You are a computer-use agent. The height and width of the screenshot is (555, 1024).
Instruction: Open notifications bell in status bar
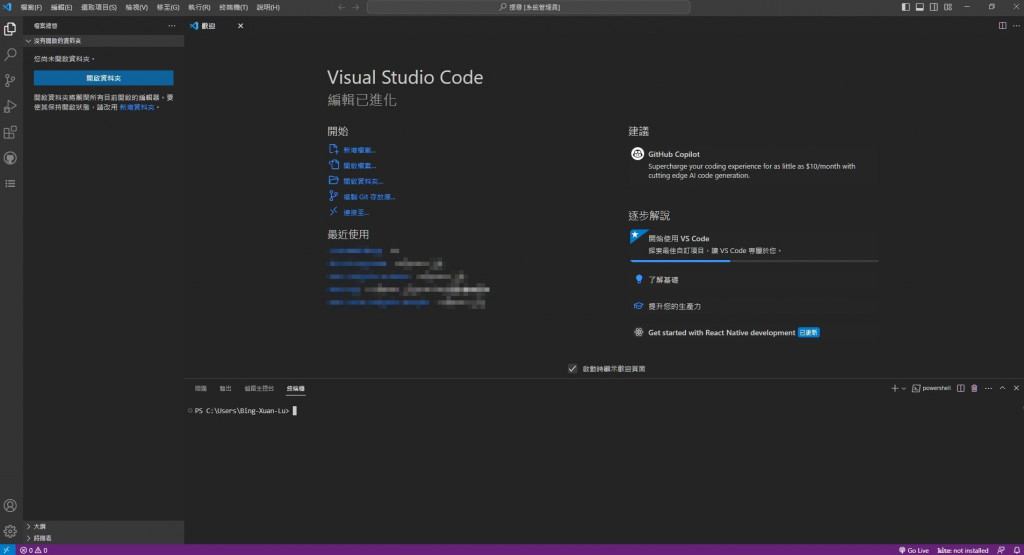1016,550
